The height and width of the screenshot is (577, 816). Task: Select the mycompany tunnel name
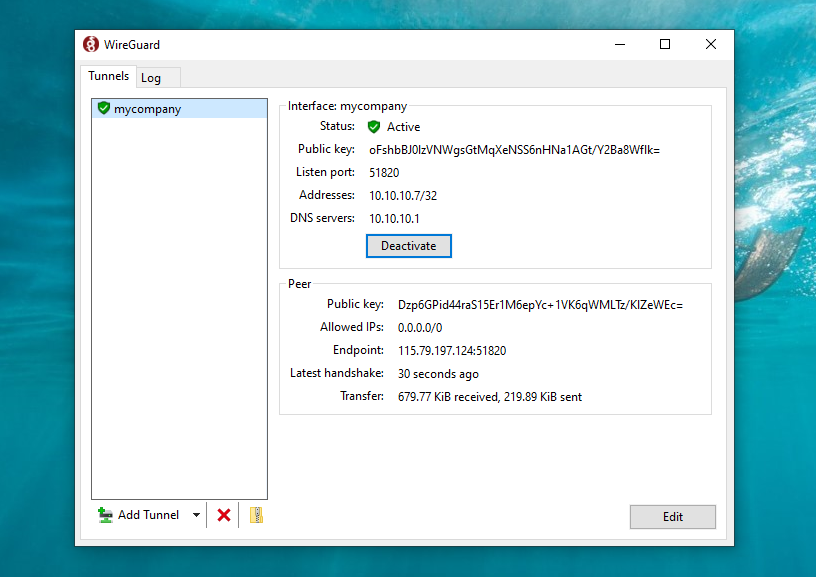pyautogui.click(x=148, y=109)
